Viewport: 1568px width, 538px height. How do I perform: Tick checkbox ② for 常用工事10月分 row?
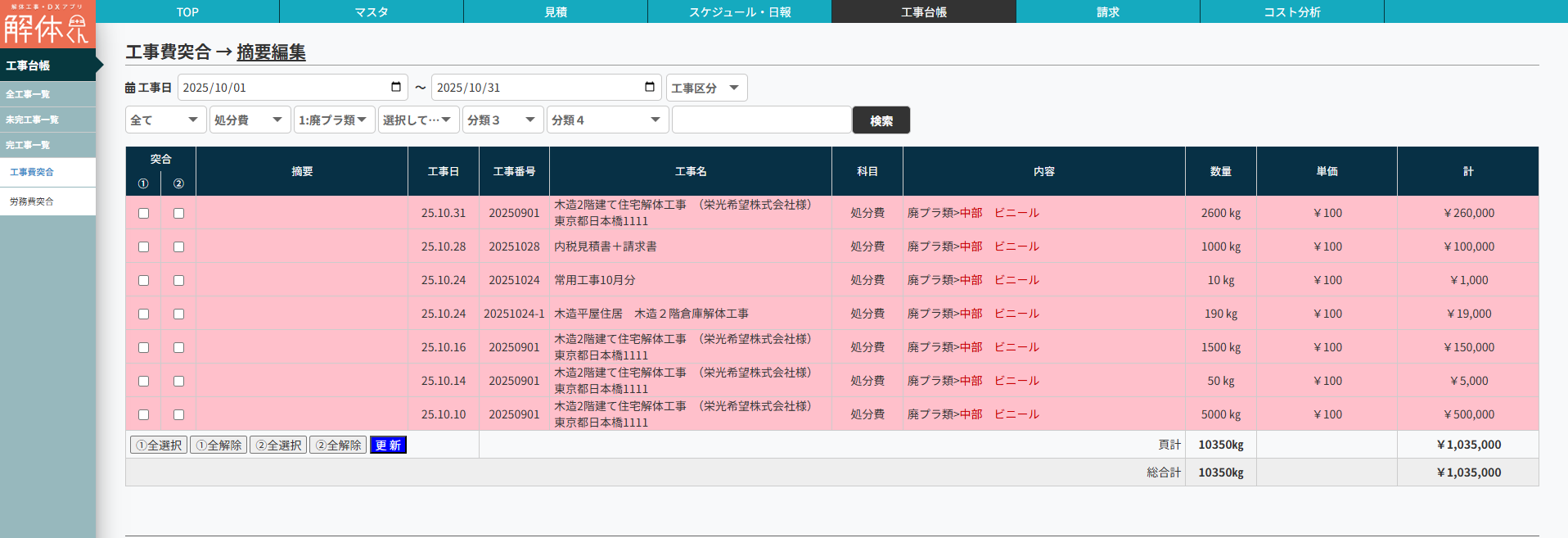pos(178,280)
